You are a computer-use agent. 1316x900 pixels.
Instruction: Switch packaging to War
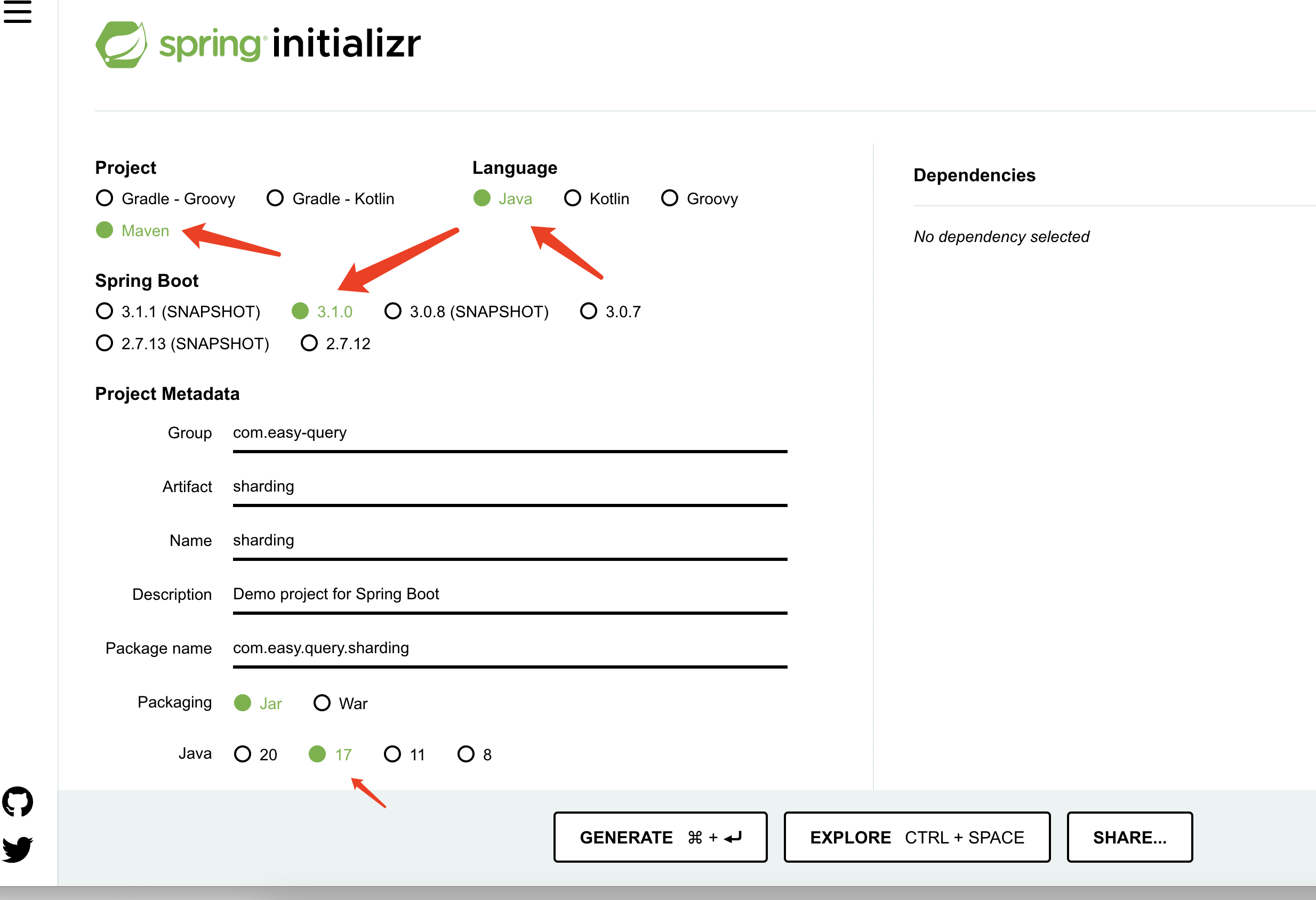click(x=322, y=703)
